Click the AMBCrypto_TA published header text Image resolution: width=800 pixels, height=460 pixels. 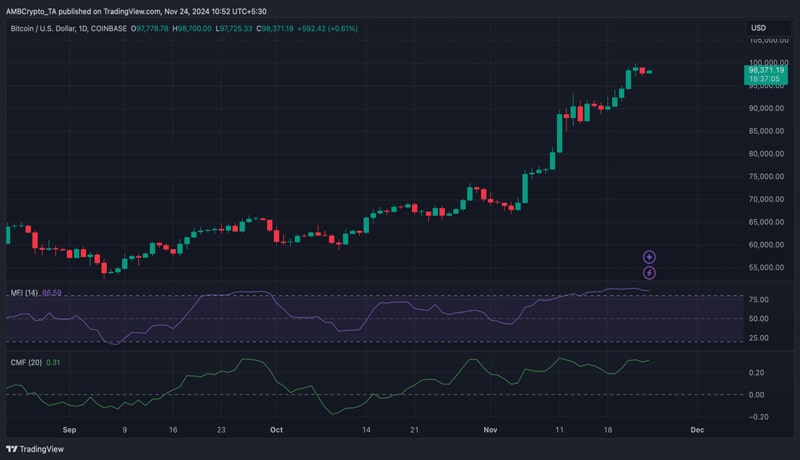(x=136, y=11)
